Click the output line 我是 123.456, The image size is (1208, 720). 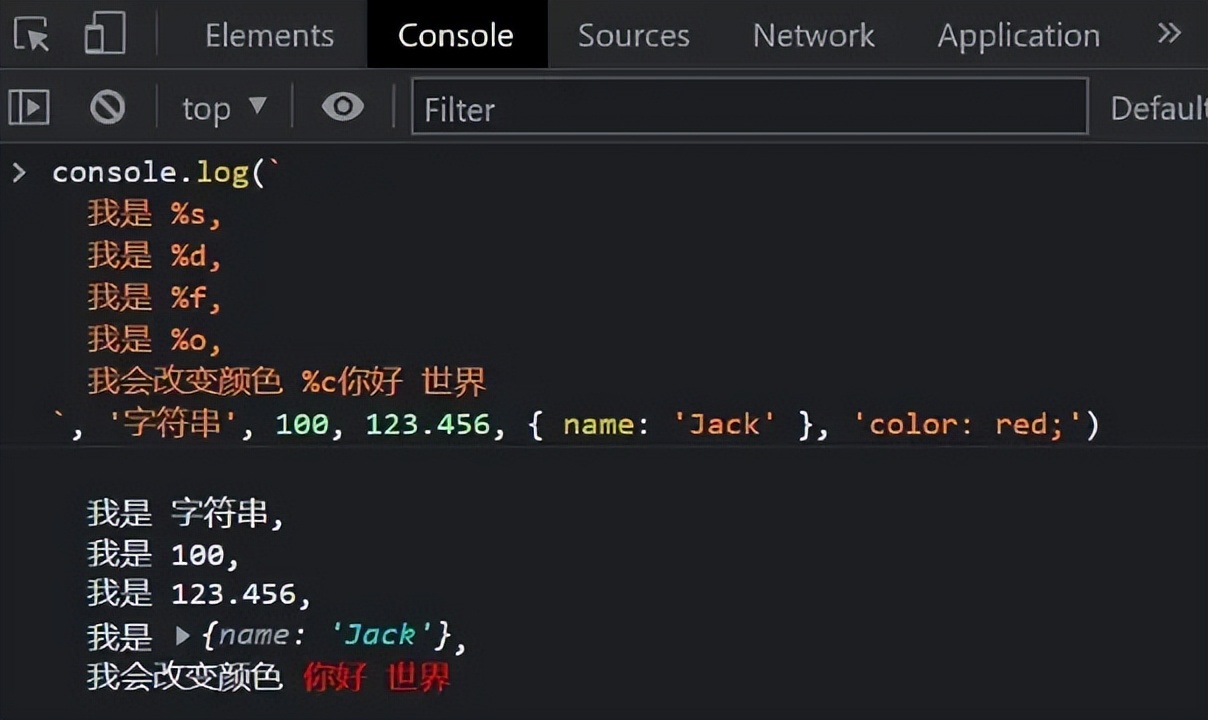click(199, 594)
